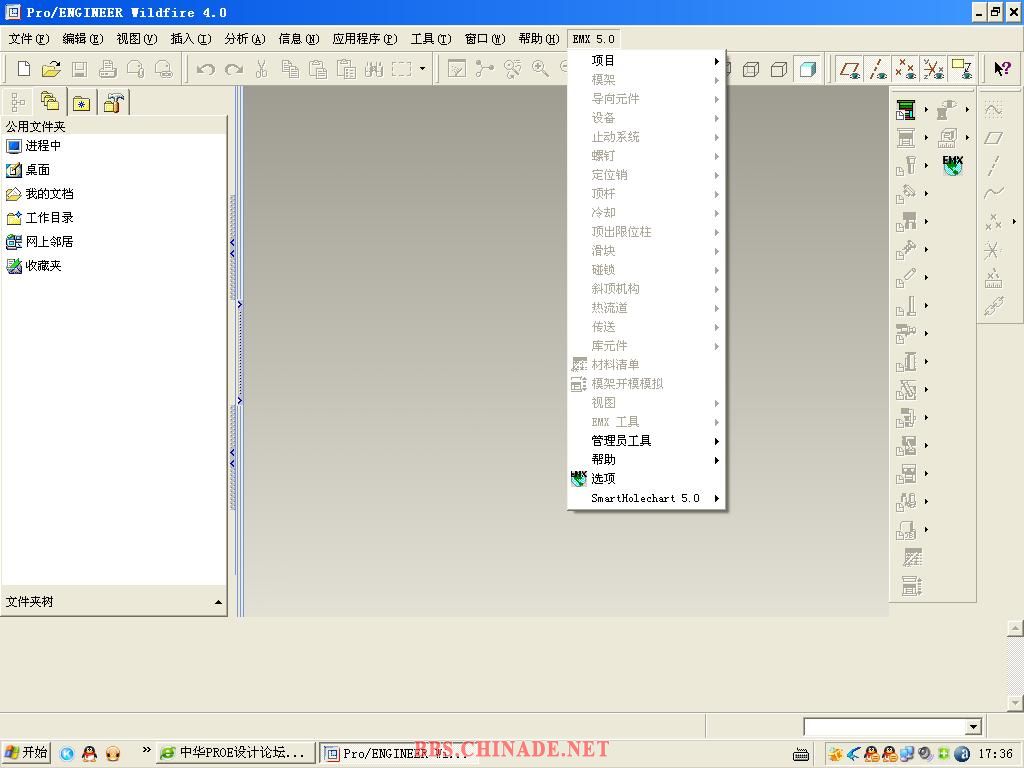Toggle datum points display
Image resolution: width=1024 pixels, height=768 pixels.
[x=906, y=69]
